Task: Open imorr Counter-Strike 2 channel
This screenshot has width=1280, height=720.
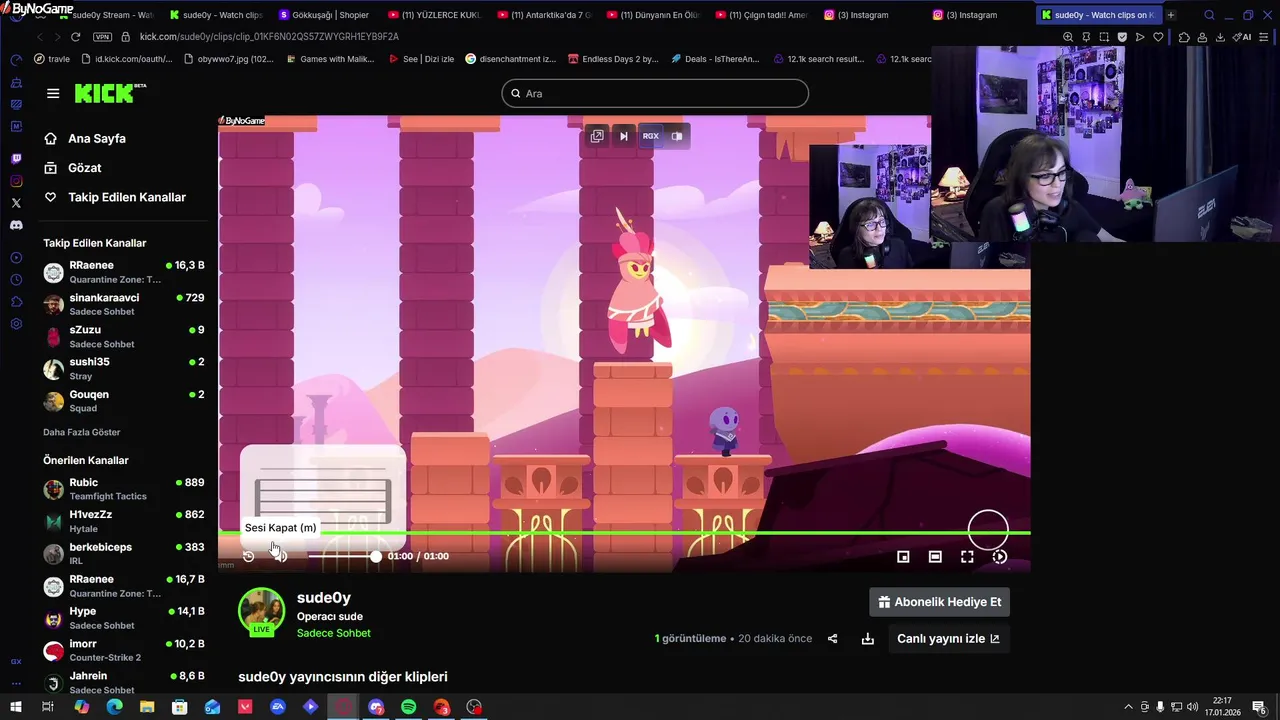Action: click(x=124, y=650)
